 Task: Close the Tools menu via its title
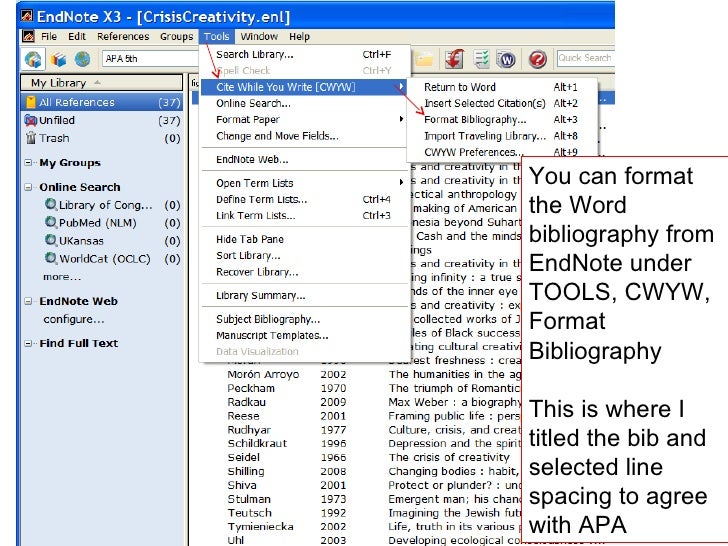[216, 36]
